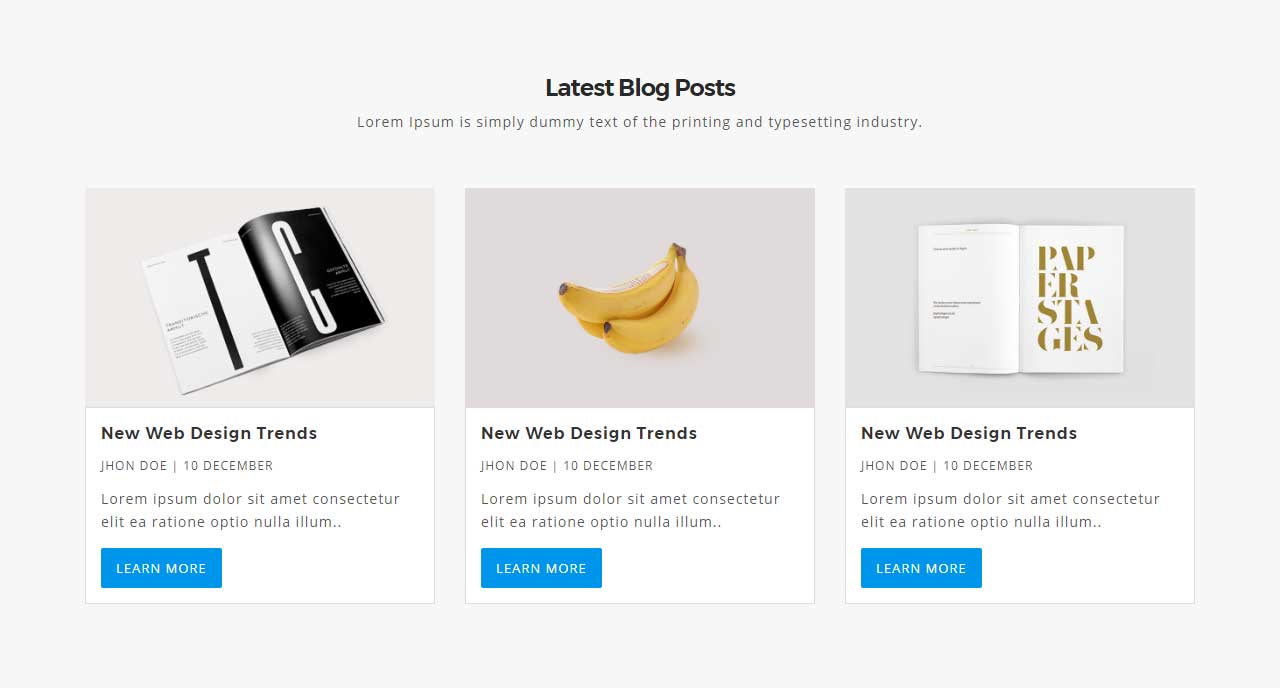Click the excerpt text in the magazine card
This screenshot has height=688, width=1280.
point(250,510)
